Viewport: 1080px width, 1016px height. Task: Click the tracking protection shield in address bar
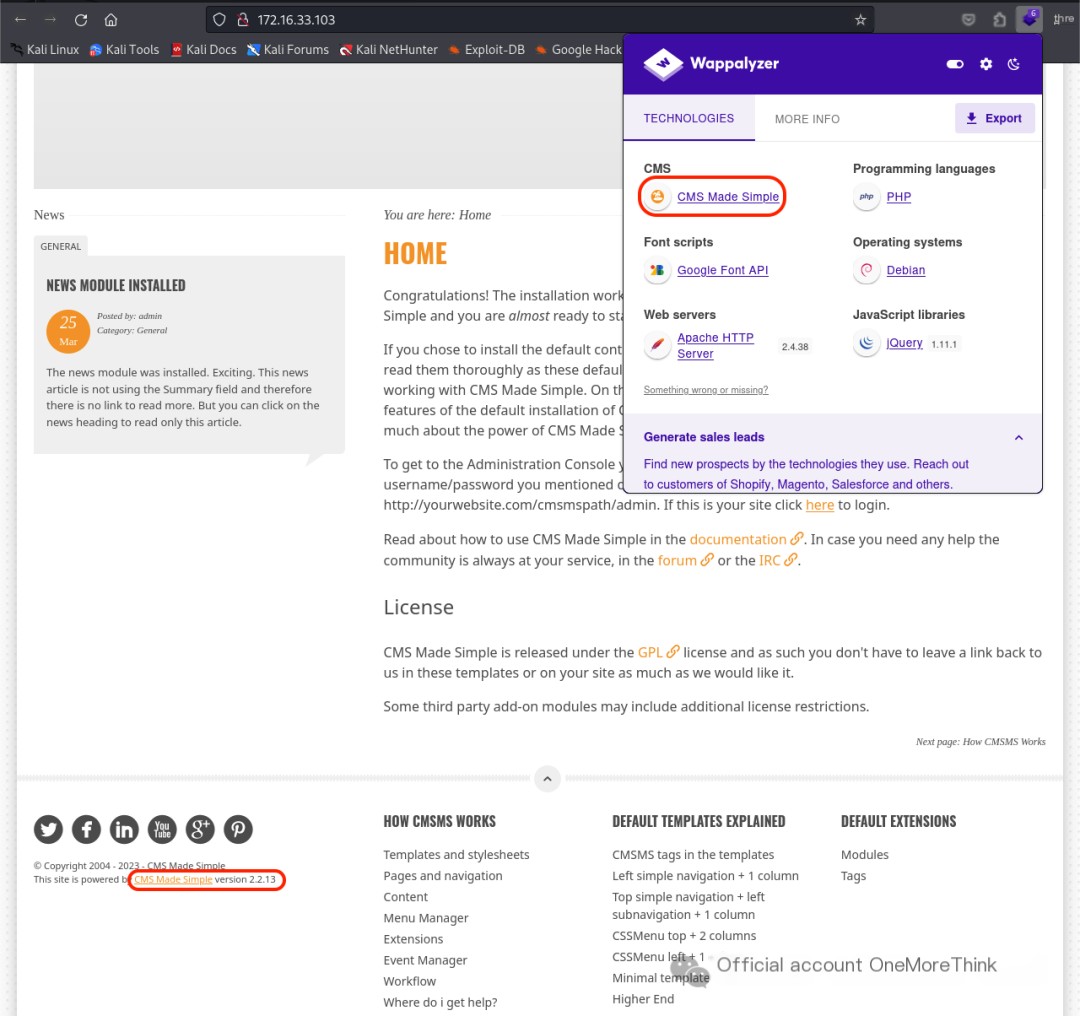219,20
